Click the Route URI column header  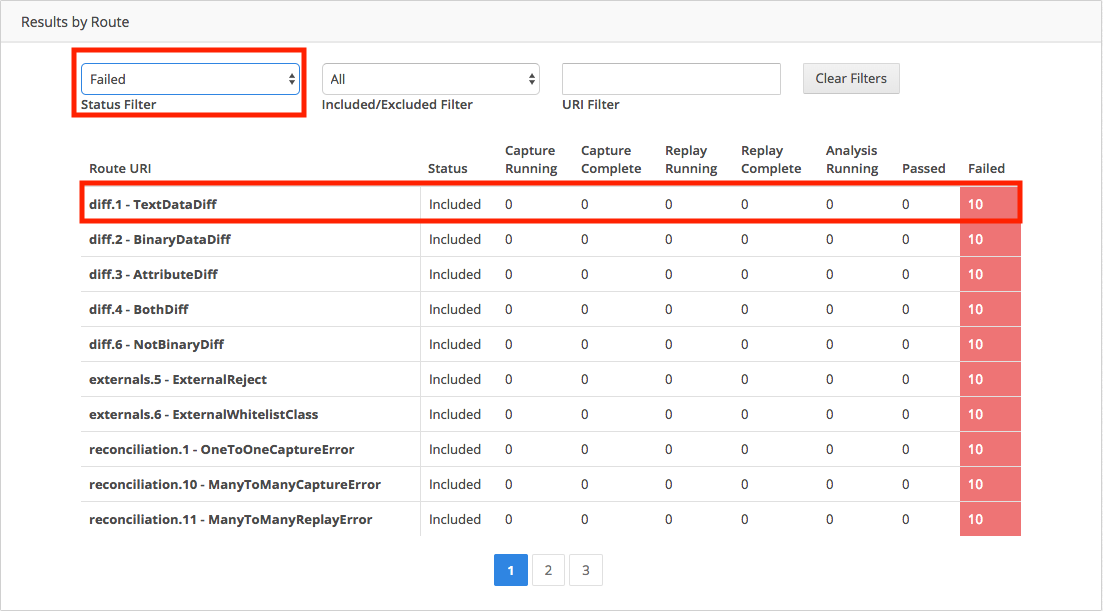tap(120, 169)
